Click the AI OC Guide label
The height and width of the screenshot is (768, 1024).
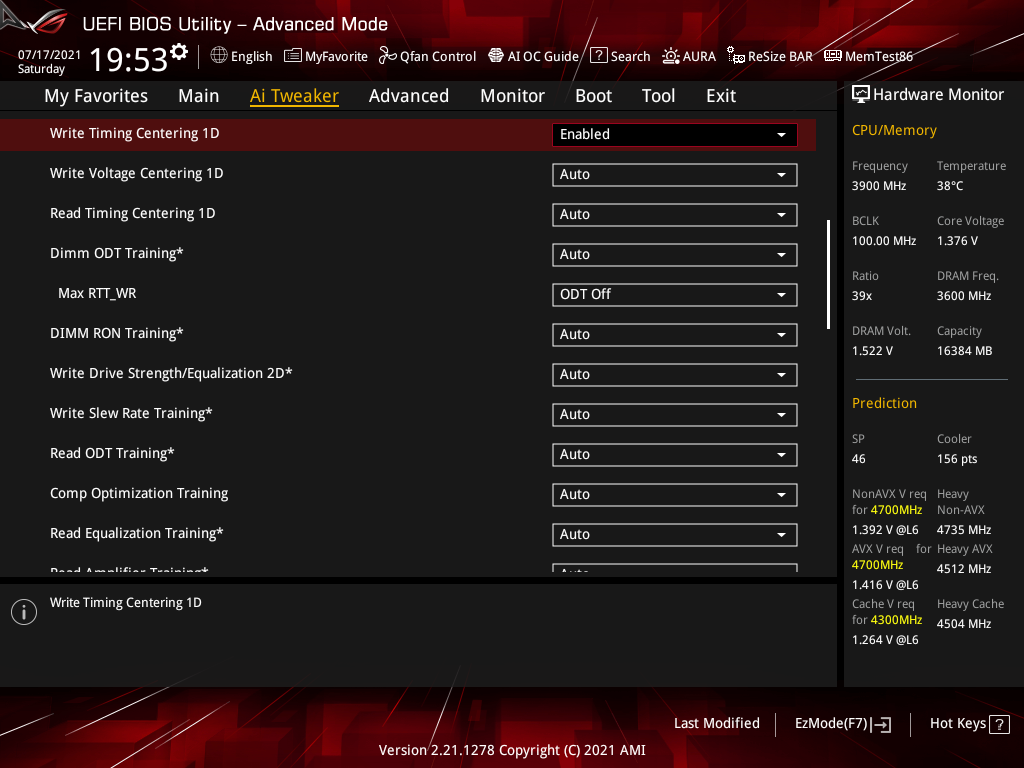pyautogui.click(x=543, y=56)
